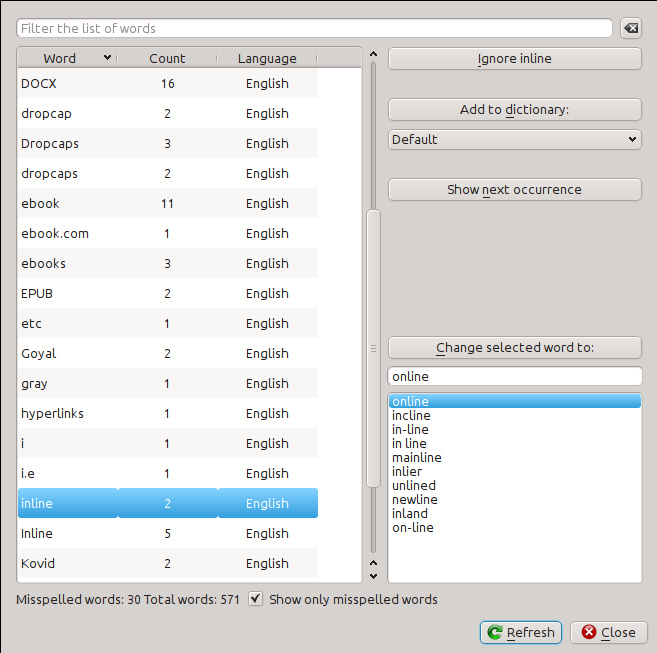This screenshot has width=657, height=653.
Task: Click the clear filter icon
Action: [x=631, y=28]
